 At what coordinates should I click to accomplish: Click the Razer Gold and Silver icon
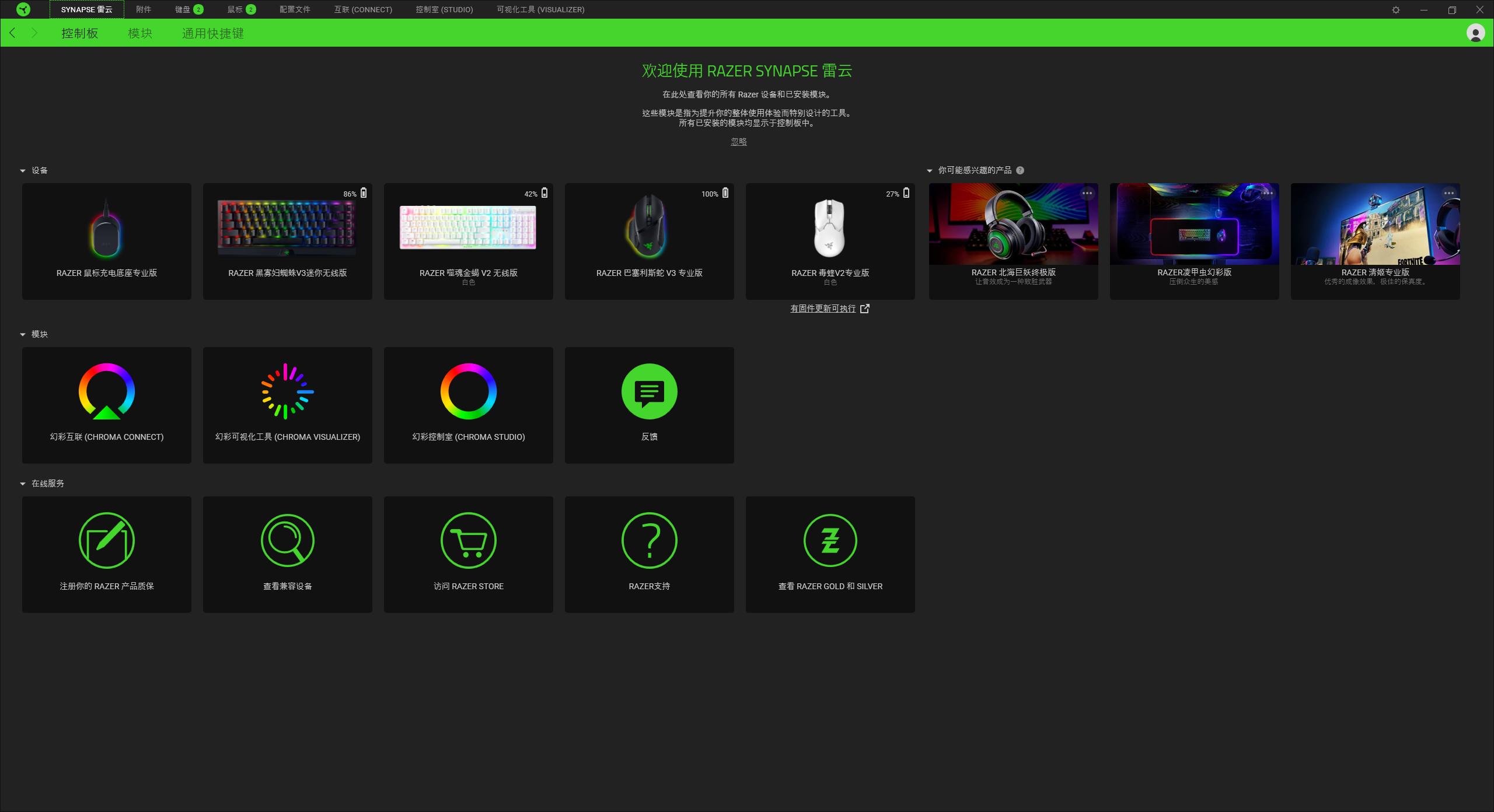point(830,541)
